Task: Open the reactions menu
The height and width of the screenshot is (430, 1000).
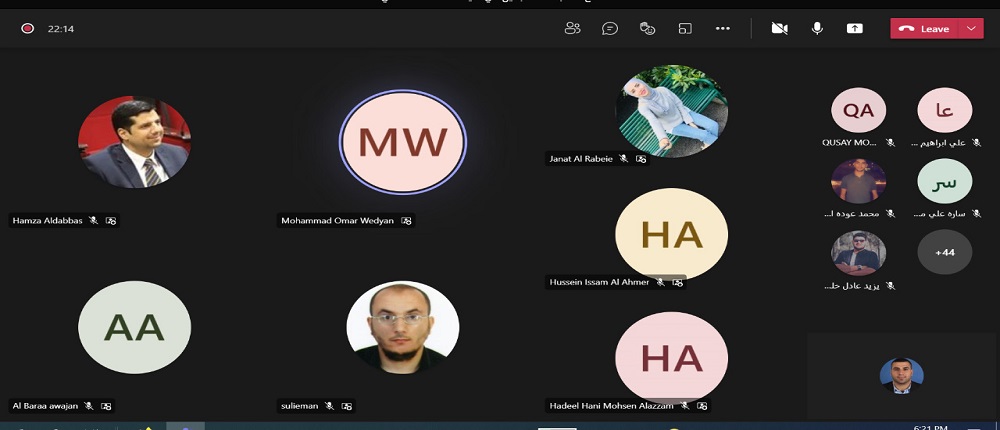Action: (x=647, y=29)
